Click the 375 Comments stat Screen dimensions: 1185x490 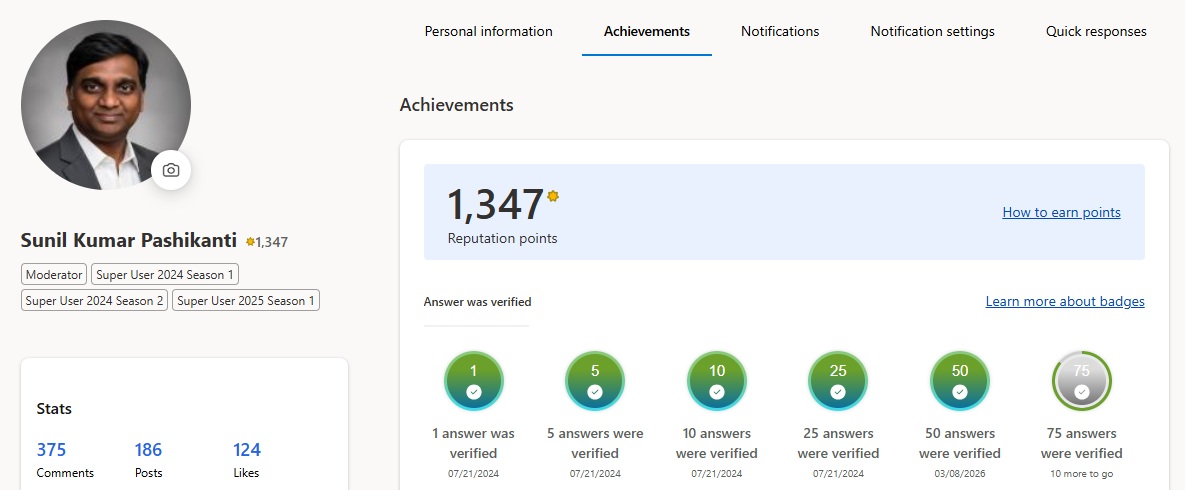(65, 460)
